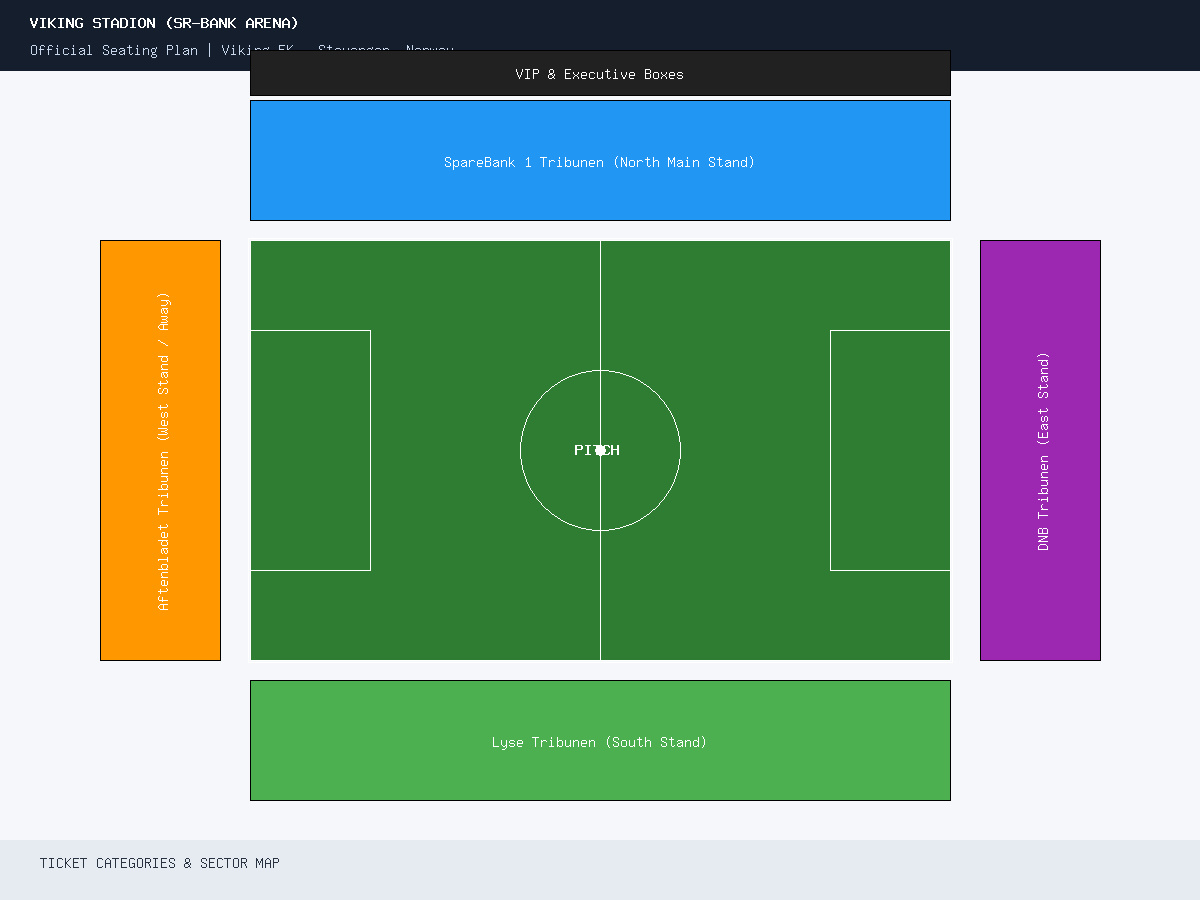Click the halfway line on the pitch
Screen dimensions: 1200x900
600,300
